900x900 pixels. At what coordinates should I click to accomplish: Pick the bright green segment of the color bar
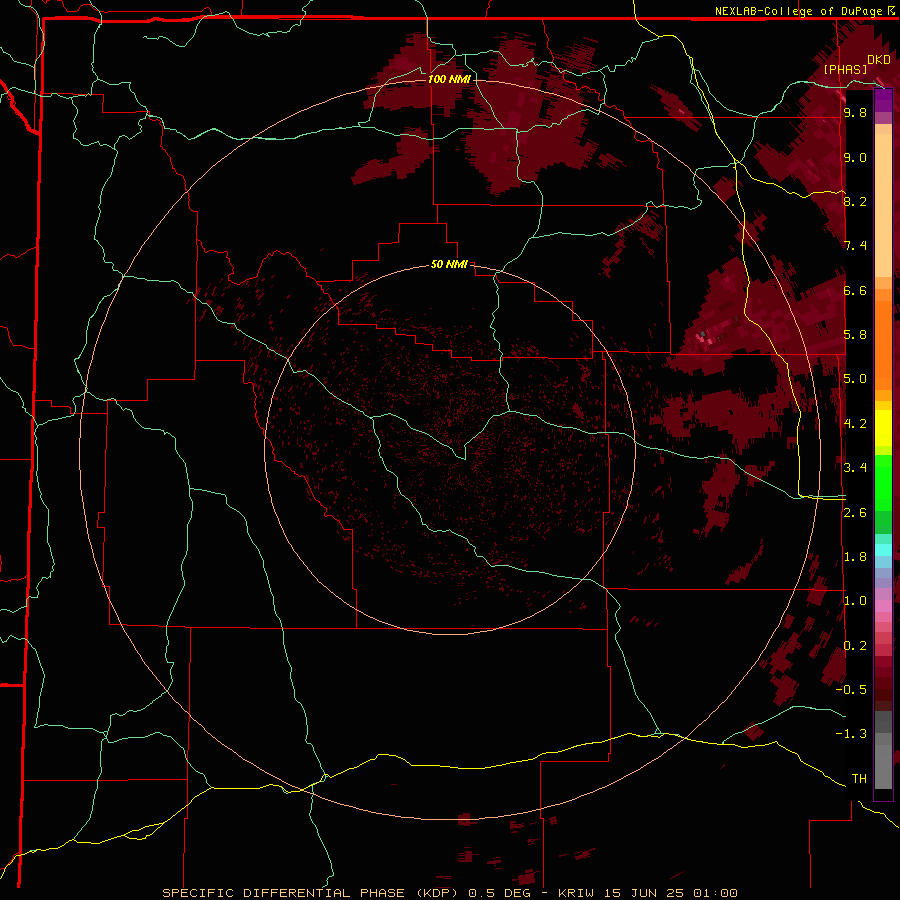click(x=883, y=483)
